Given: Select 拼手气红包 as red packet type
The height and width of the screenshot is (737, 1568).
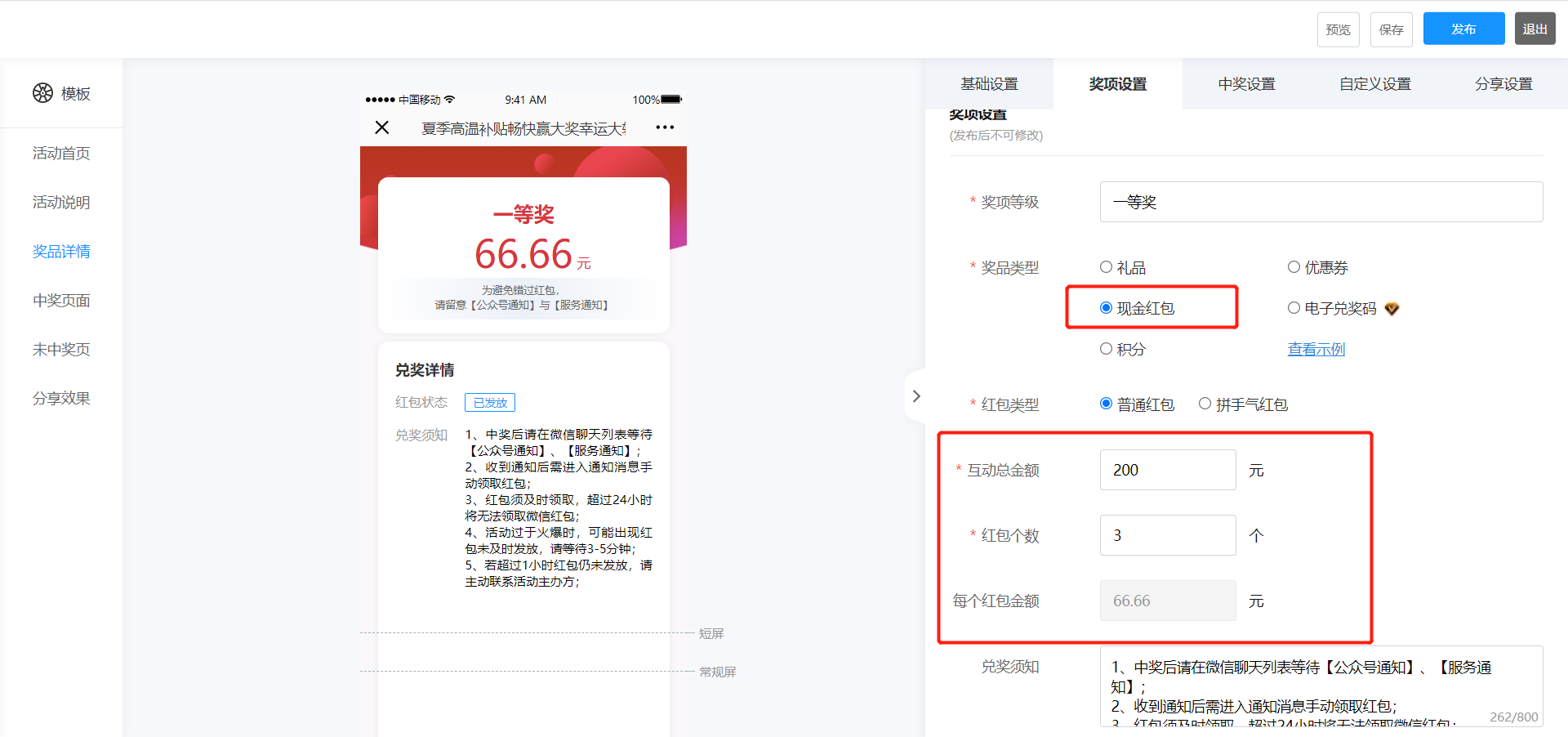Looking at the screenshot, I should pos(1205,404).
